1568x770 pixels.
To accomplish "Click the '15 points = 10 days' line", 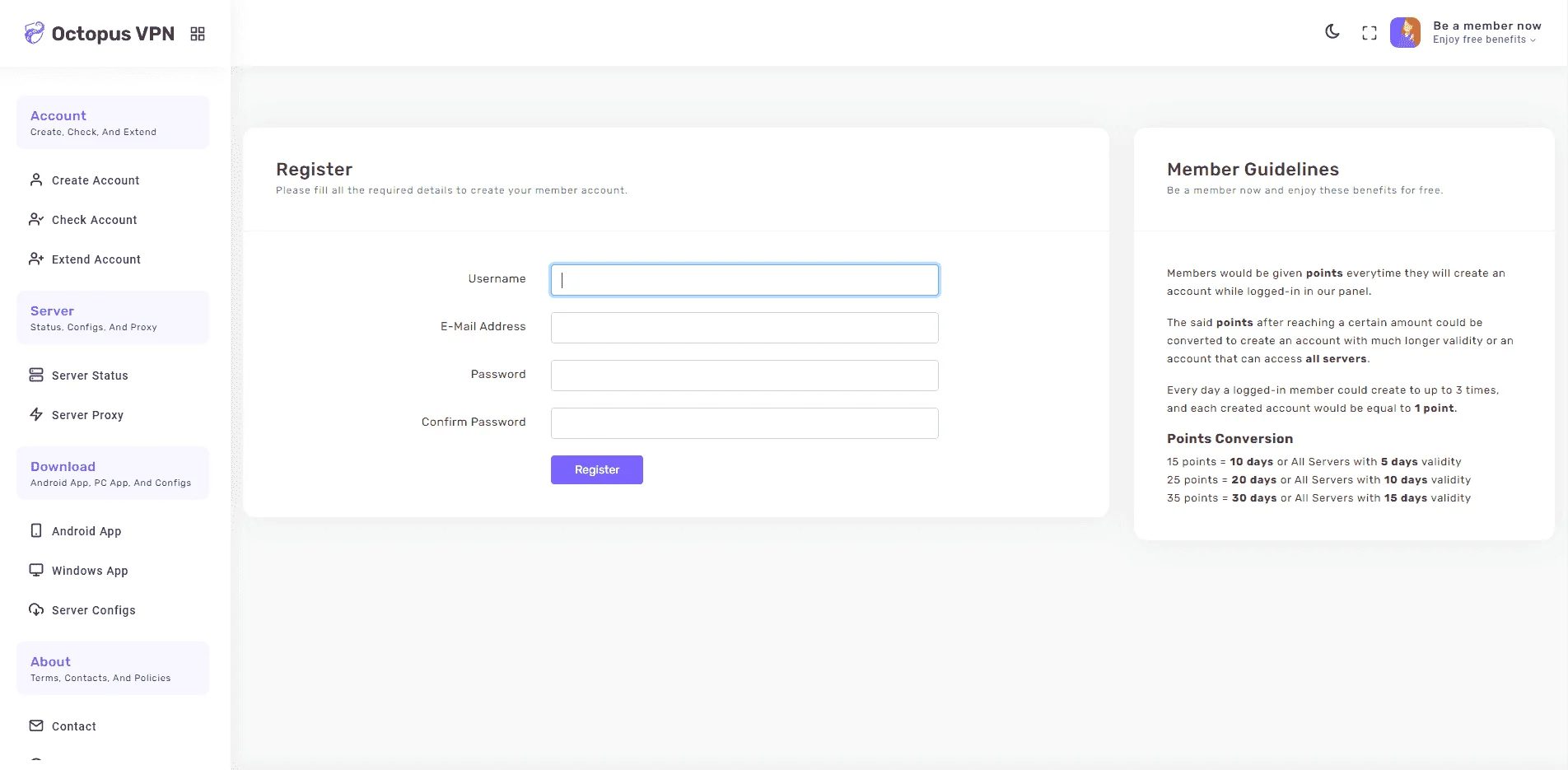I will click(x=1314, y=462).
